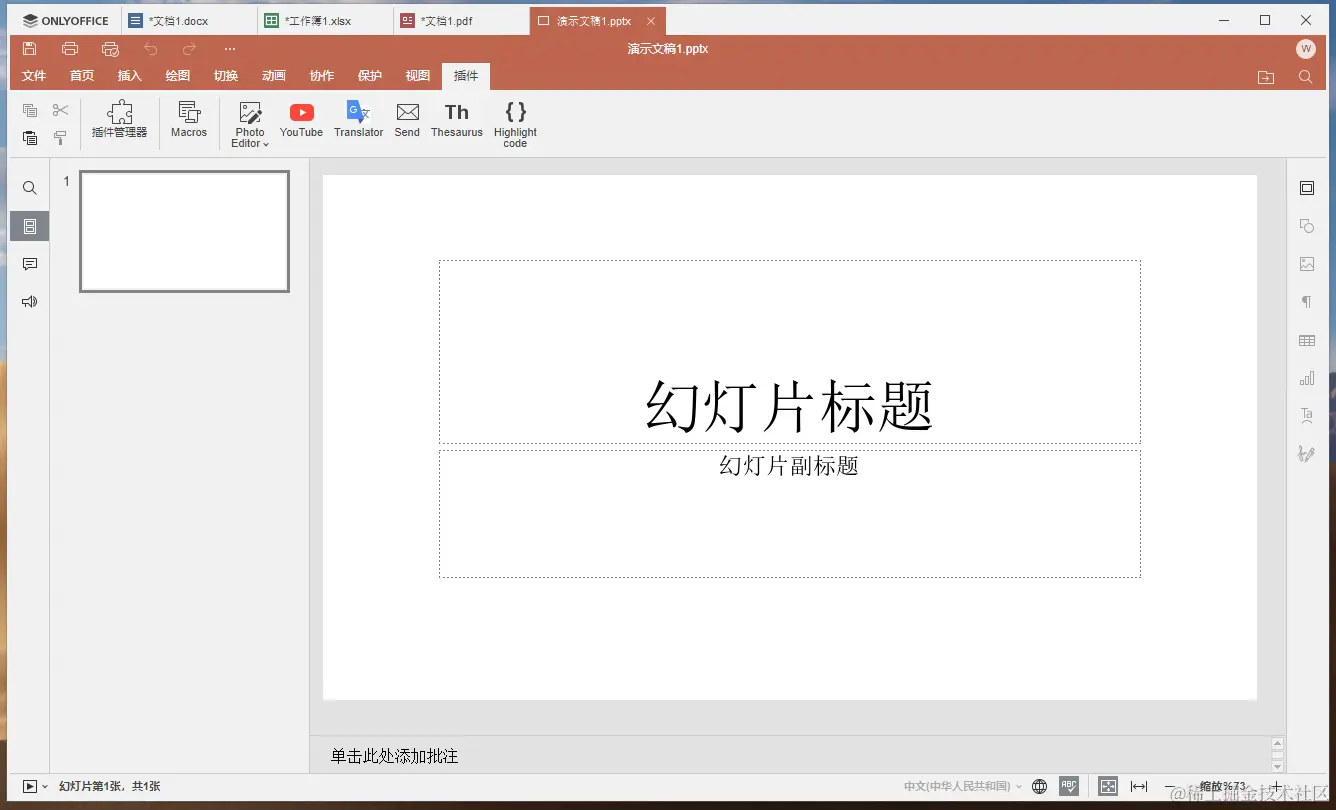The width and height of the screenshot is (1336, 810).
Task: Open the Thesaurus plugin
Action: 457,120
